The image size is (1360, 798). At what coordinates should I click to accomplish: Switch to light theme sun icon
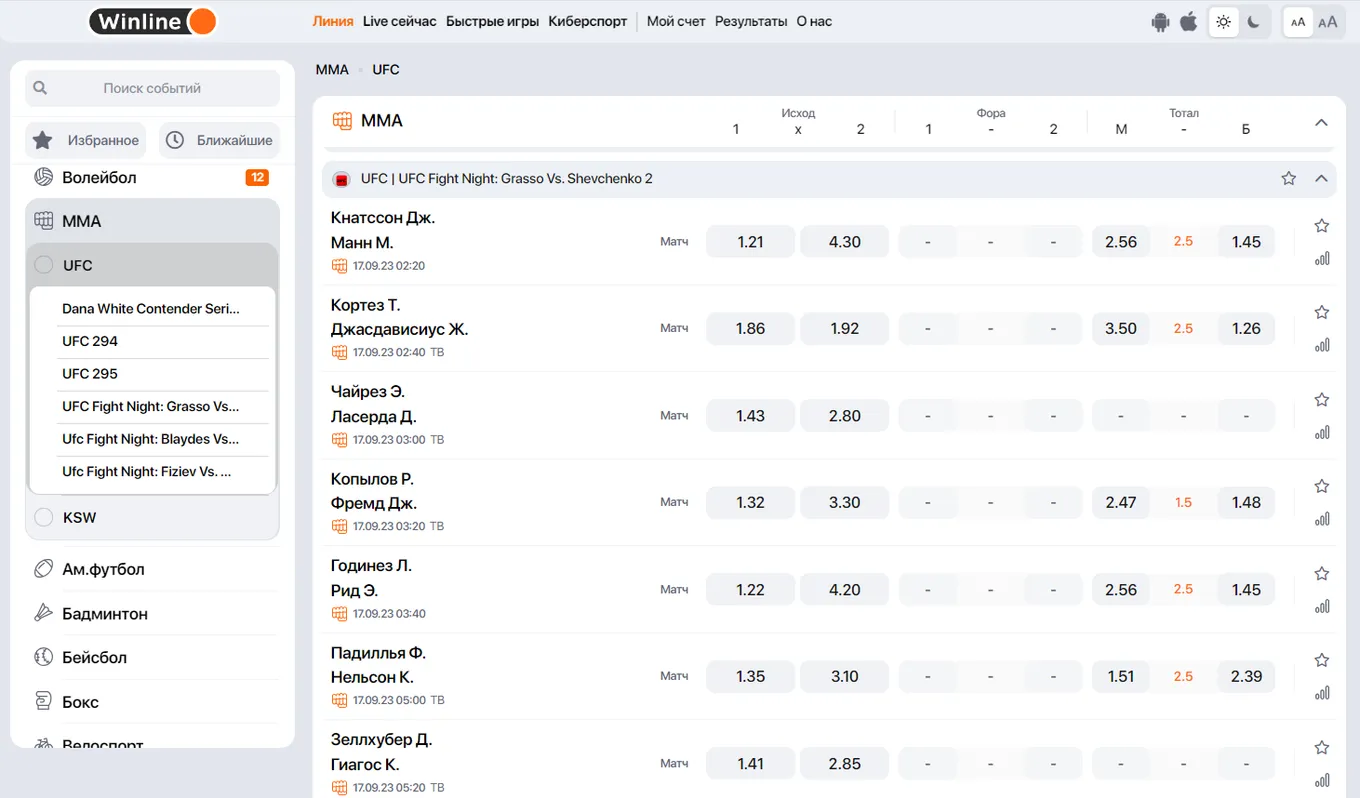coord(1224,22)
